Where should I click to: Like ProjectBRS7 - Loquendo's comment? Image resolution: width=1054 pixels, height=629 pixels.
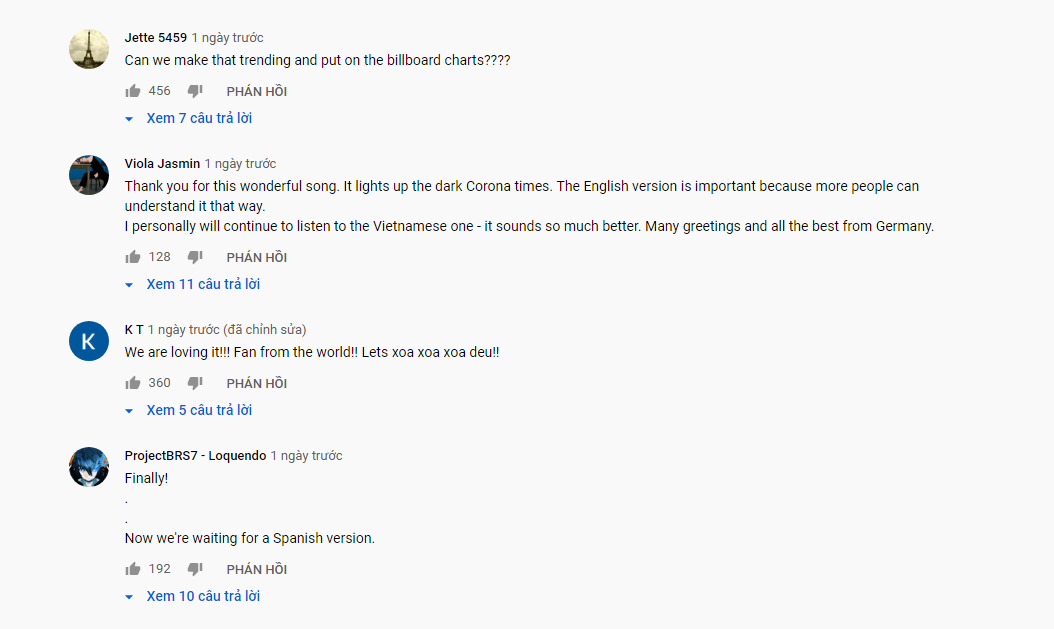pyautogui.click(x=133, y=569)
